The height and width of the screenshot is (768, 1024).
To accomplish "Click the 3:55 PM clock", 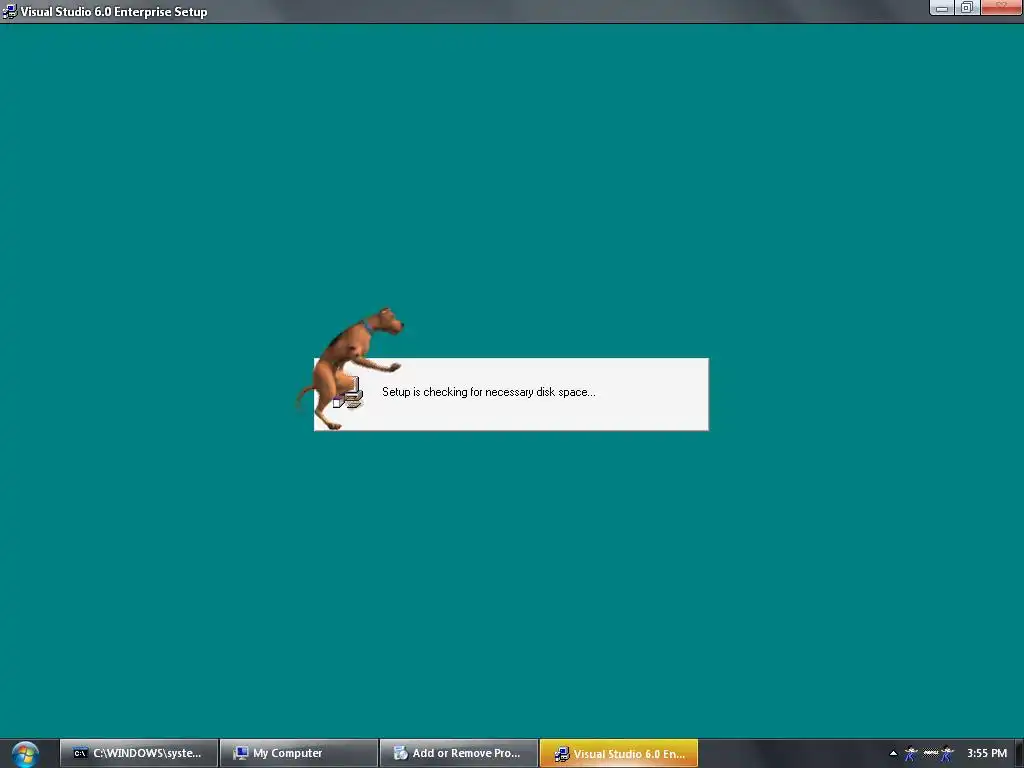I will point(987,753).
